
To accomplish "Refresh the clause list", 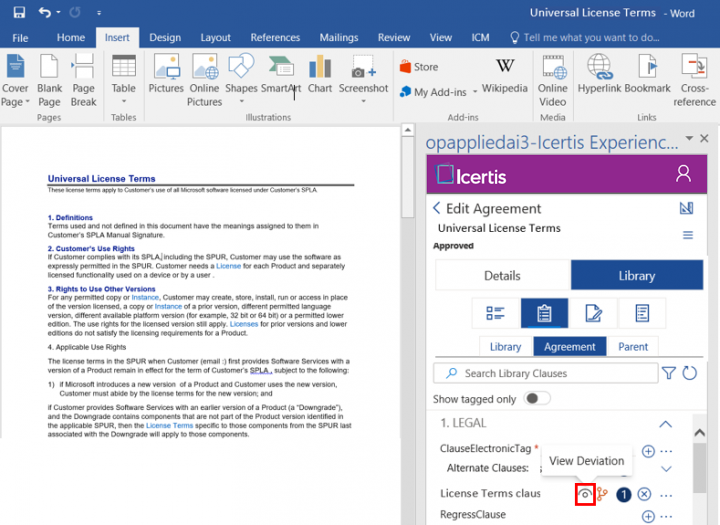I will point(690,373).
